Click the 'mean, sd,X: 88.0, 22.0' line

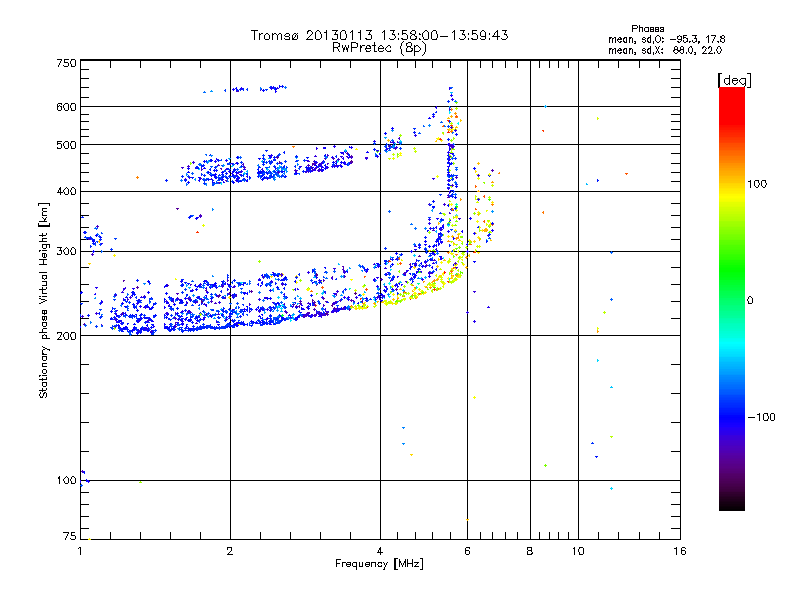(x=665, y=50)
